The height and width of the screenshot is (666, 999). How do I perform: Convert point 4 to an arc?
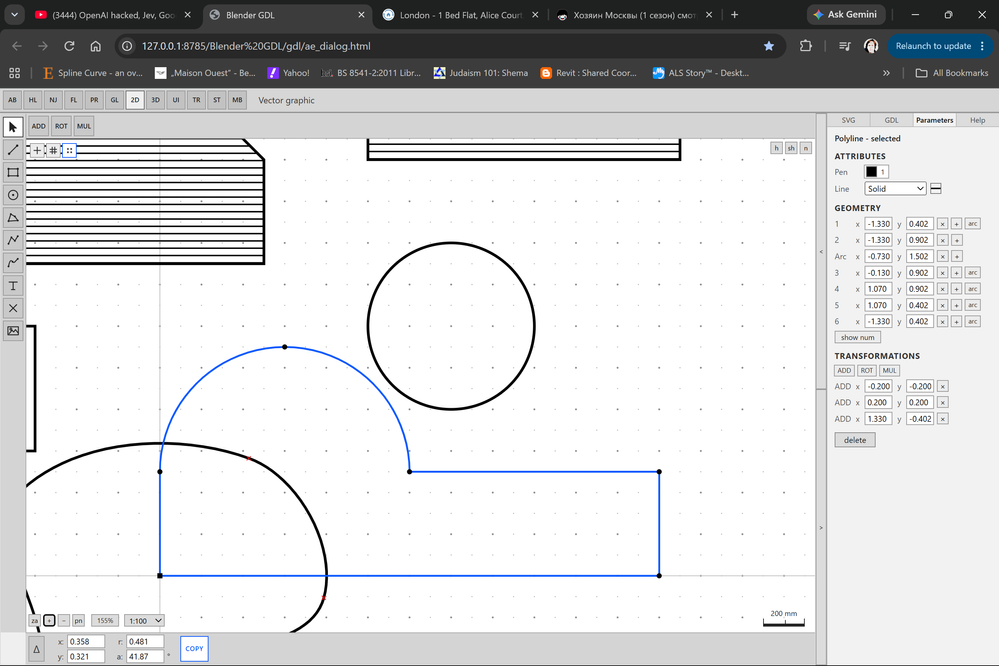pyautogui.click(x=972, y=289)
